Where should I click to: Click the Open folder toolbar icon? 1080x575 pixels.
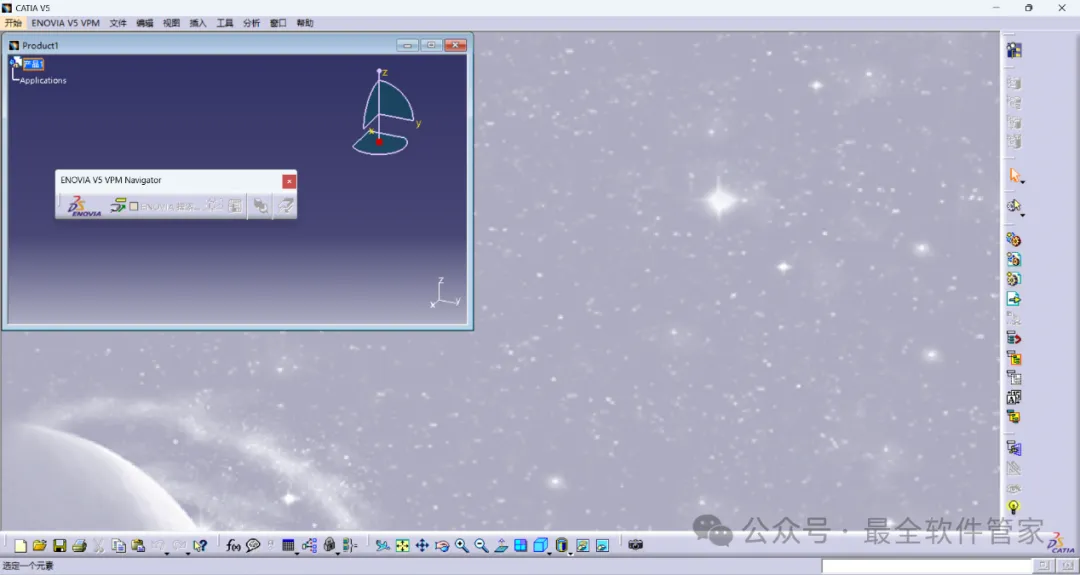[x=39, y=545]
